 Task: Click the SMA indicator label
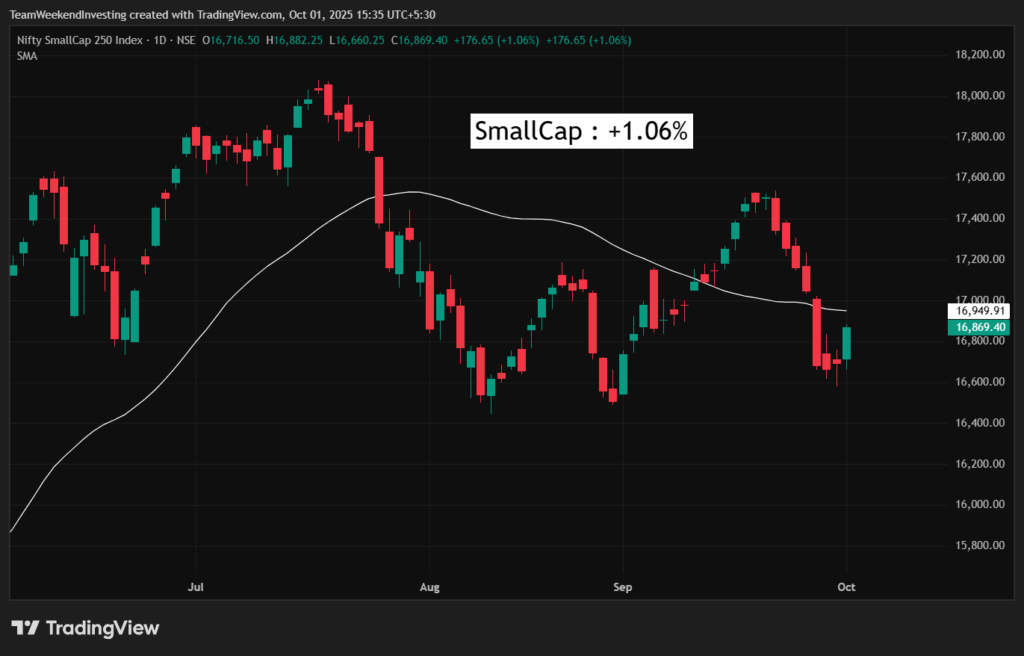click(27, 56)
